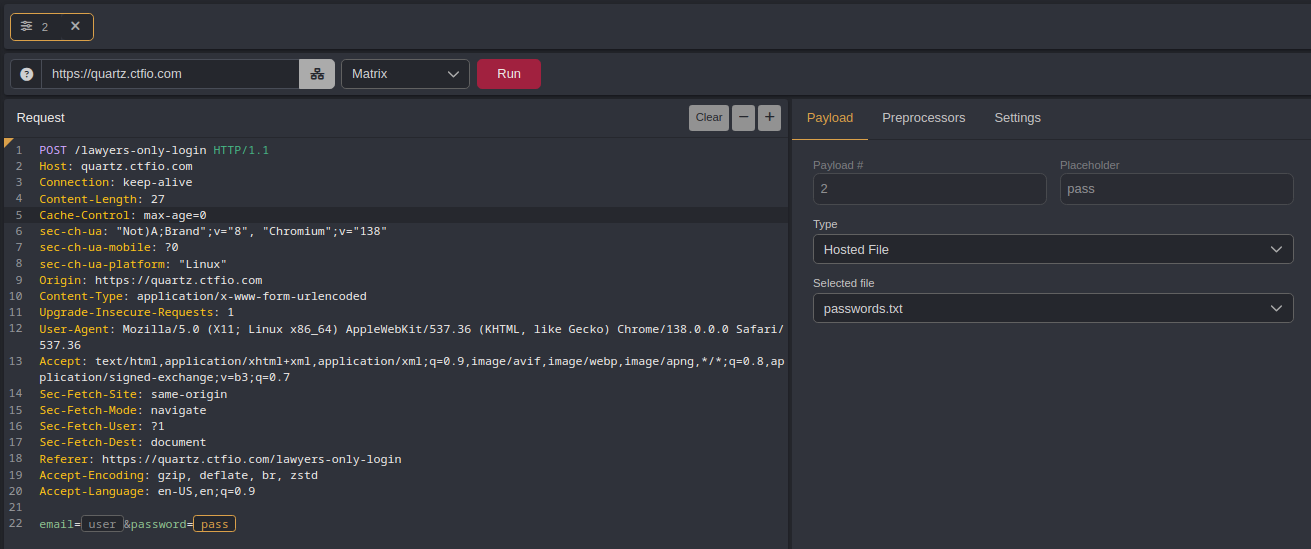Click the Cache-Control header line in editor

(122, 215)
